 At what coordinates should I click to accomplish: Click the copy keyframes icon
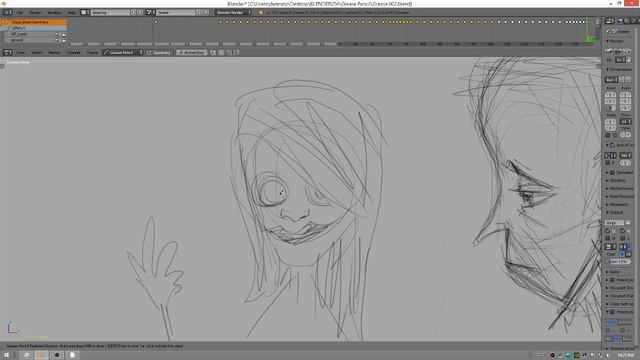229,53
